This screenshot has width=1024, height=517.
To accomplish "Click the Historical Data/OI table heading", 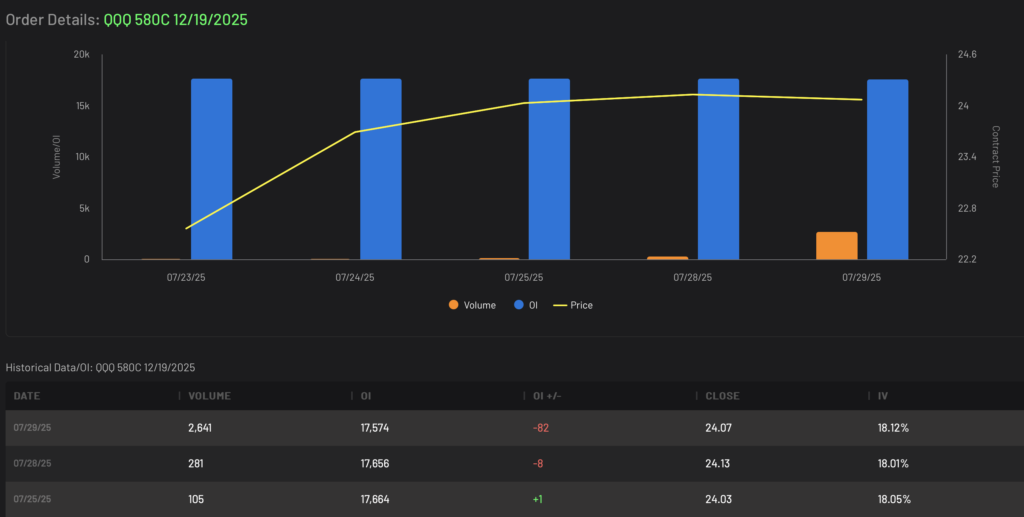I will [x=101, y=368].
